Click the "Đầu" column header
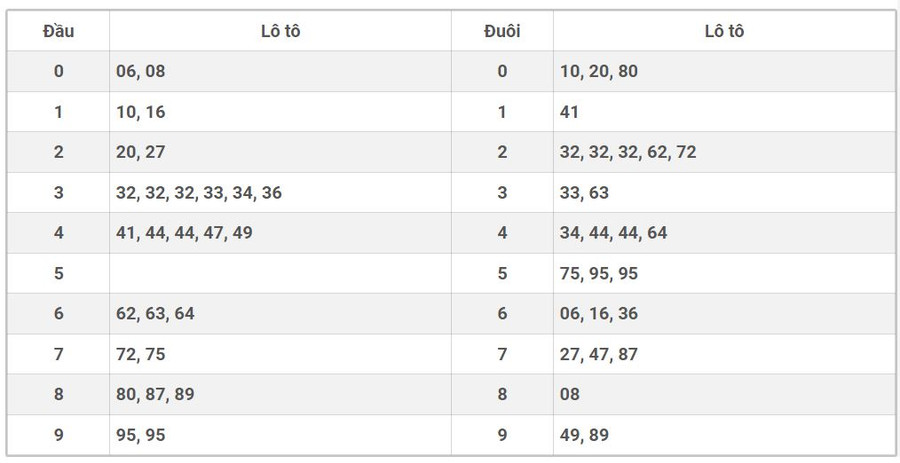The image size is (900, 463). [58, 31]
